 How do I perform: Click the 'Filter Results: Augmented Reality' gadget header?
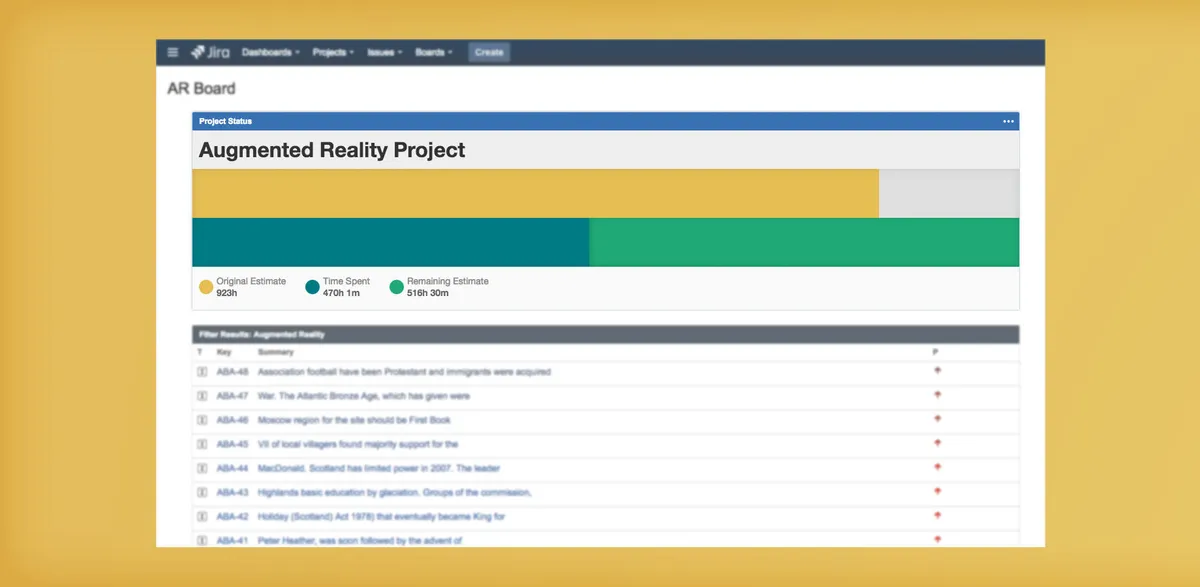[606, 335]
